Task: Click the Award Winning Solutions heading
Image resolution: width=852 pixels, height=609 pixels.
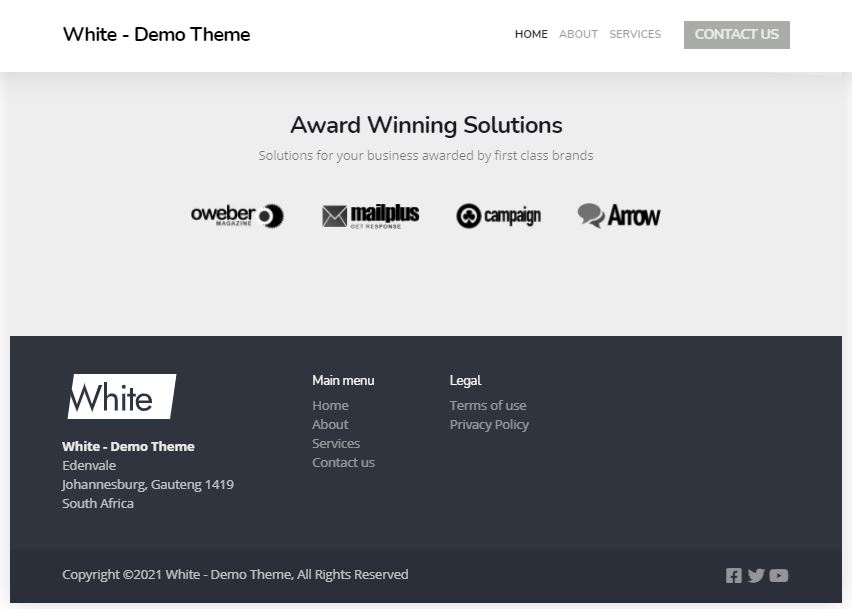Action: (x=427, y=125)
